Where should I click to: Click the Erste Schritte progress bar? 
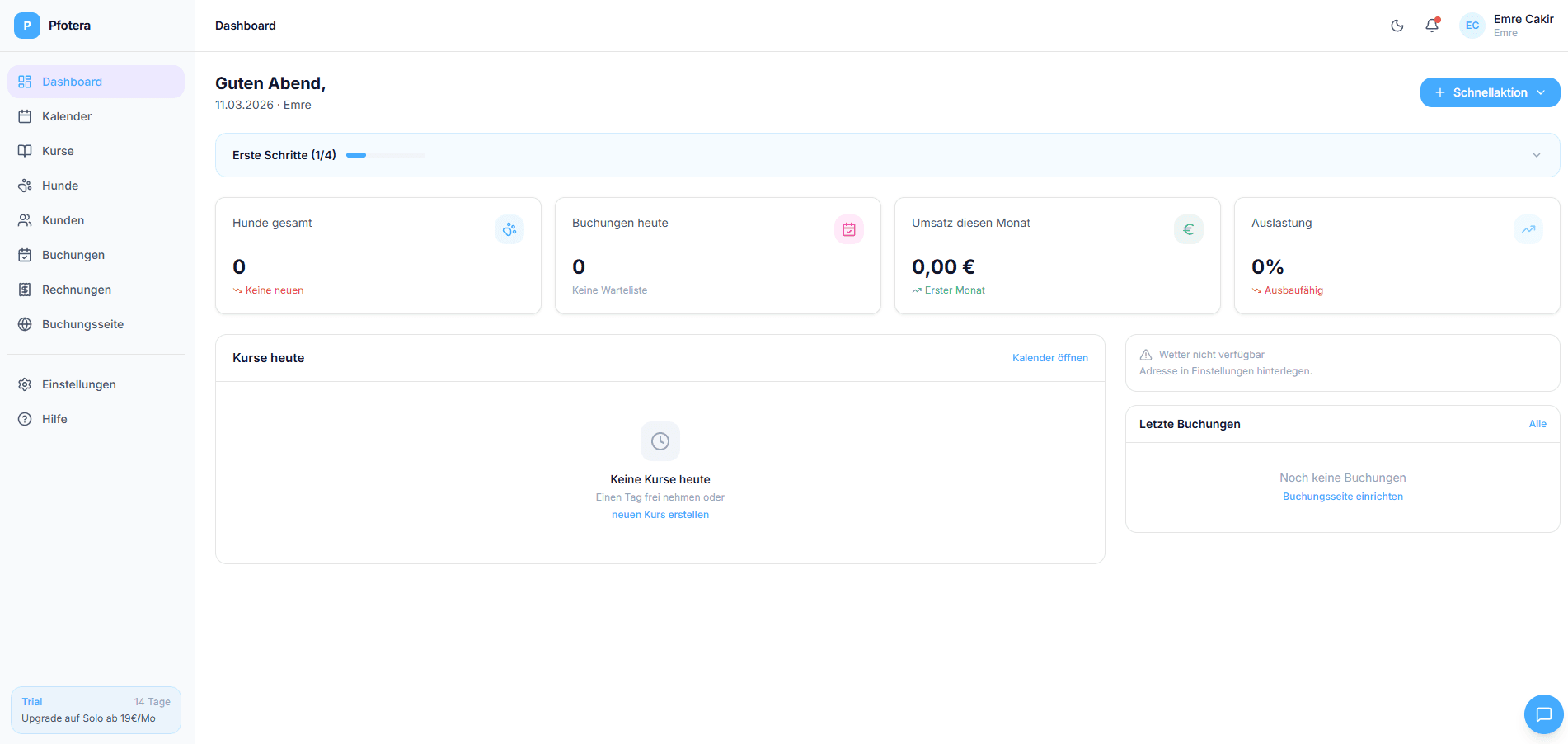coord(384,154)
